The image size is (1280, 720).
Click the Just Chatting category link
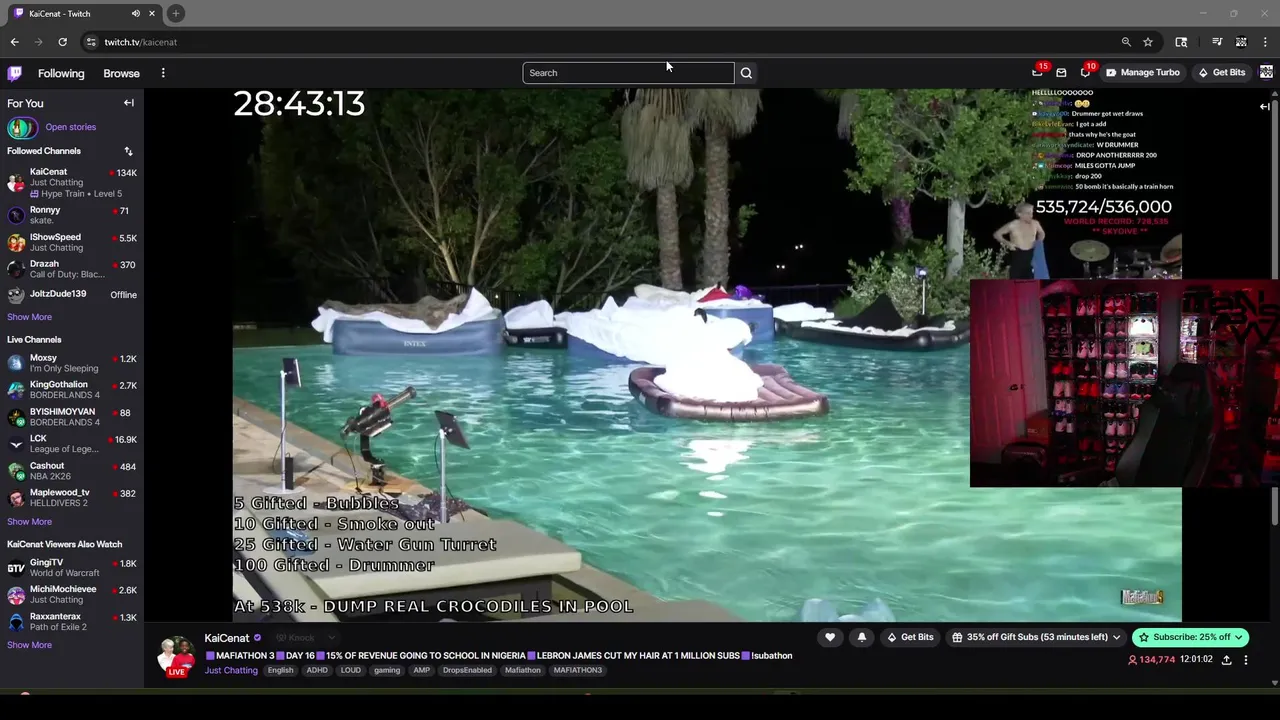pyautogui.click(x=231, y=670)
